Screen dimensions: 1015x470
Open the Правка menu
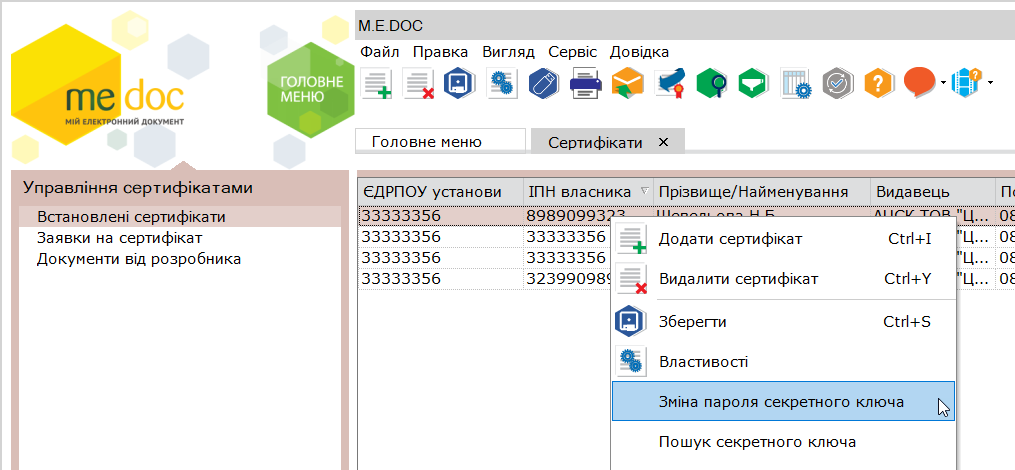[440, 52]
